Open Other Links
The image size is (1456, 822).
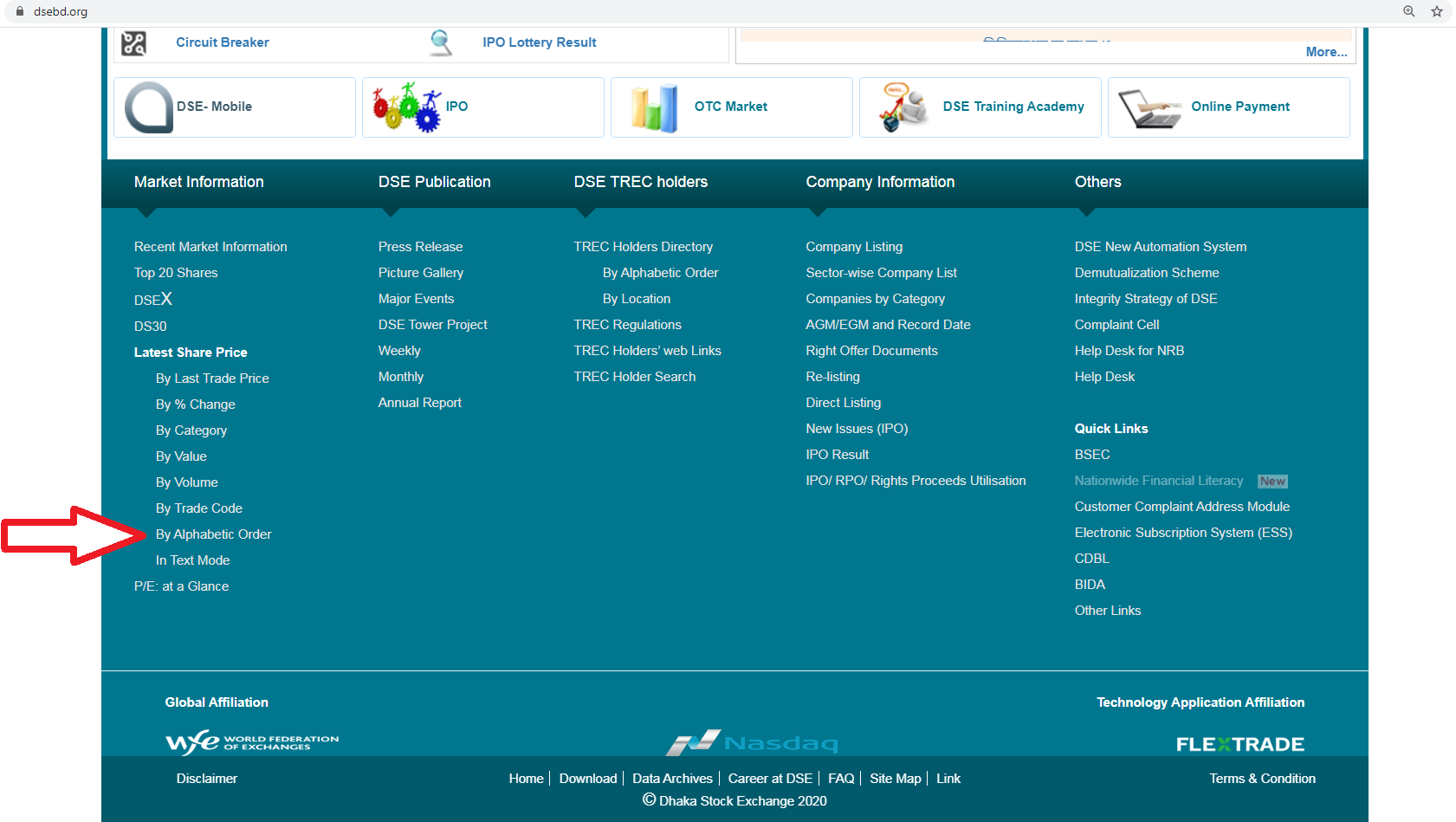click(1108, 611)
